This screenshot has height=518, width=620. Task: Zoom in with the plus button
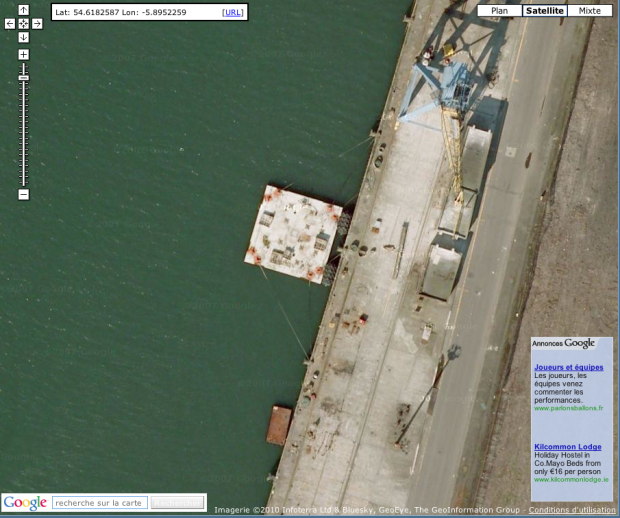click(x=23, y=54)
